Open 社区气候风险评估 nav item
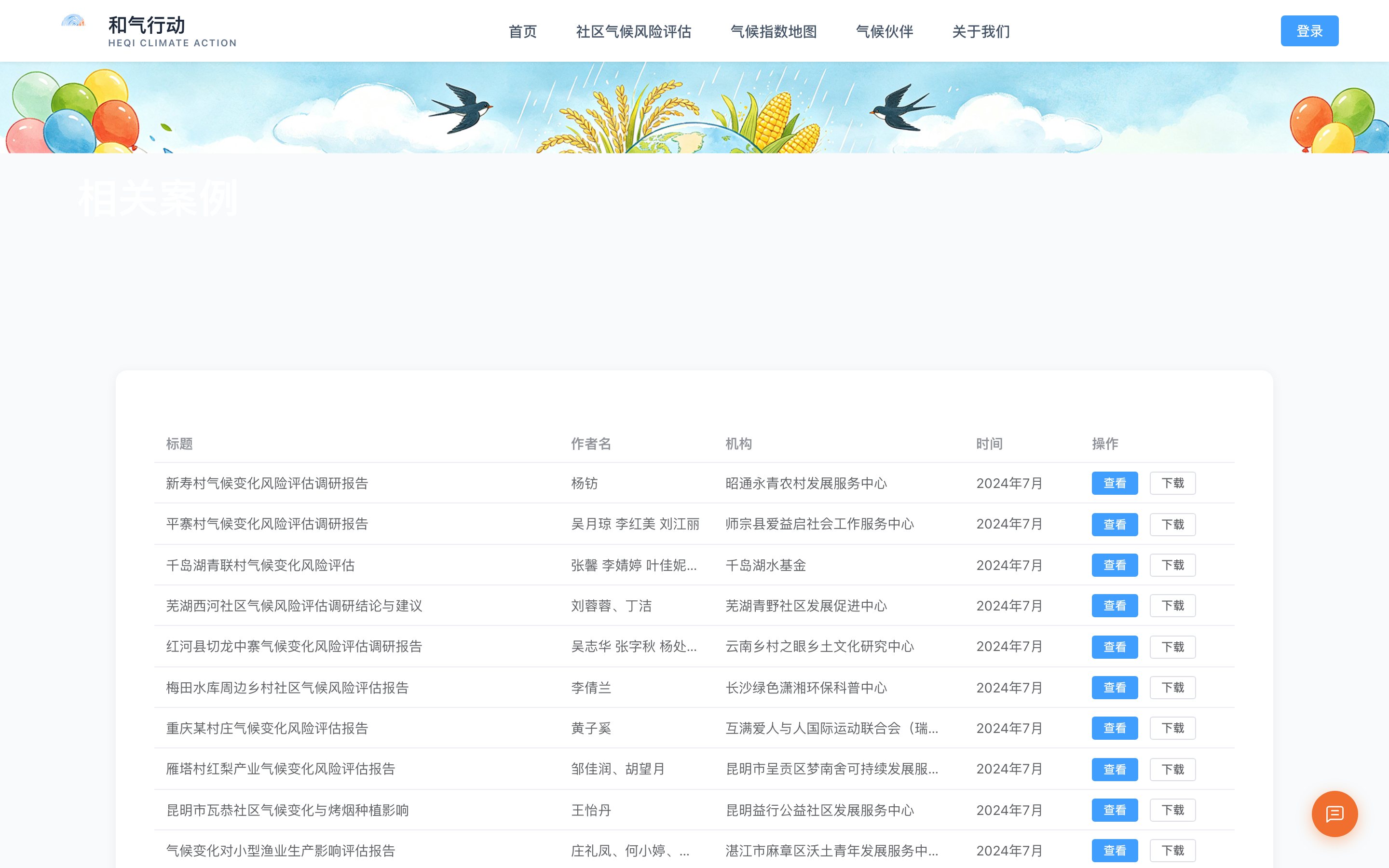Image resolution: width=1389 pixels, height=868 pixels. tap(634, 31)
